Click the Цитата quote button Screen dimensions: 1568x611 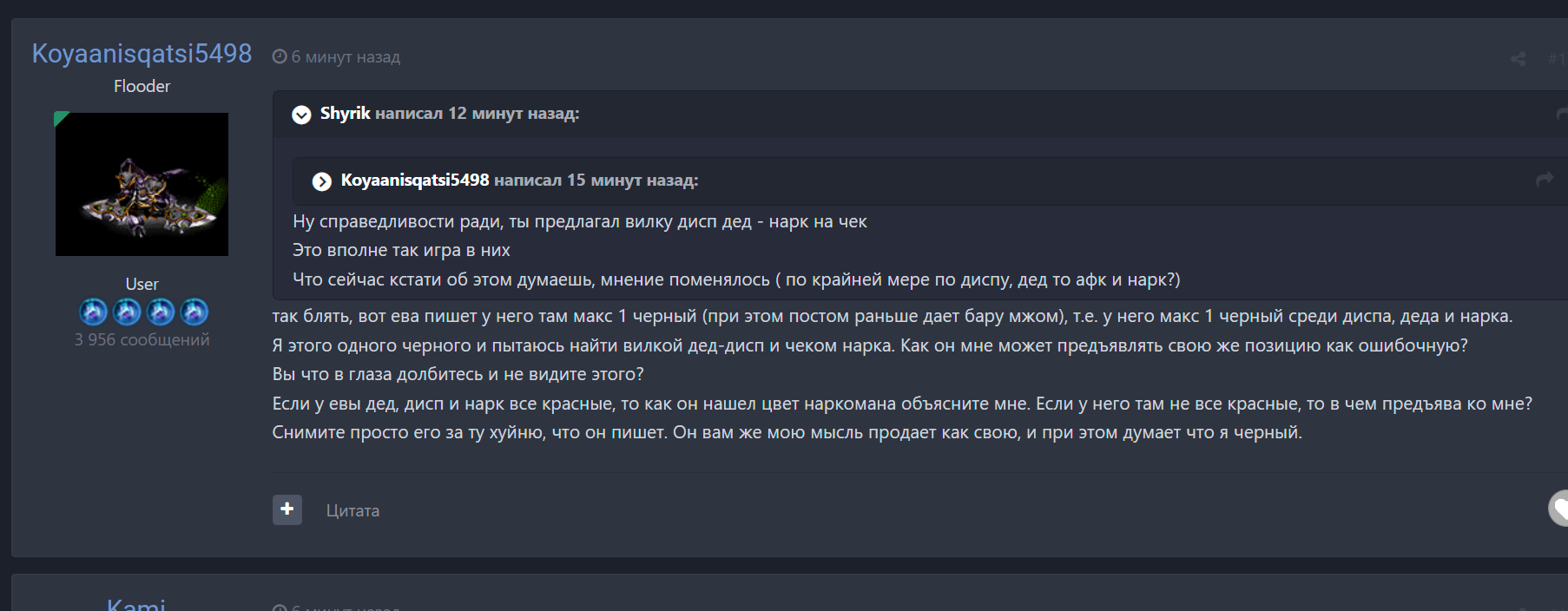(352, 511)
